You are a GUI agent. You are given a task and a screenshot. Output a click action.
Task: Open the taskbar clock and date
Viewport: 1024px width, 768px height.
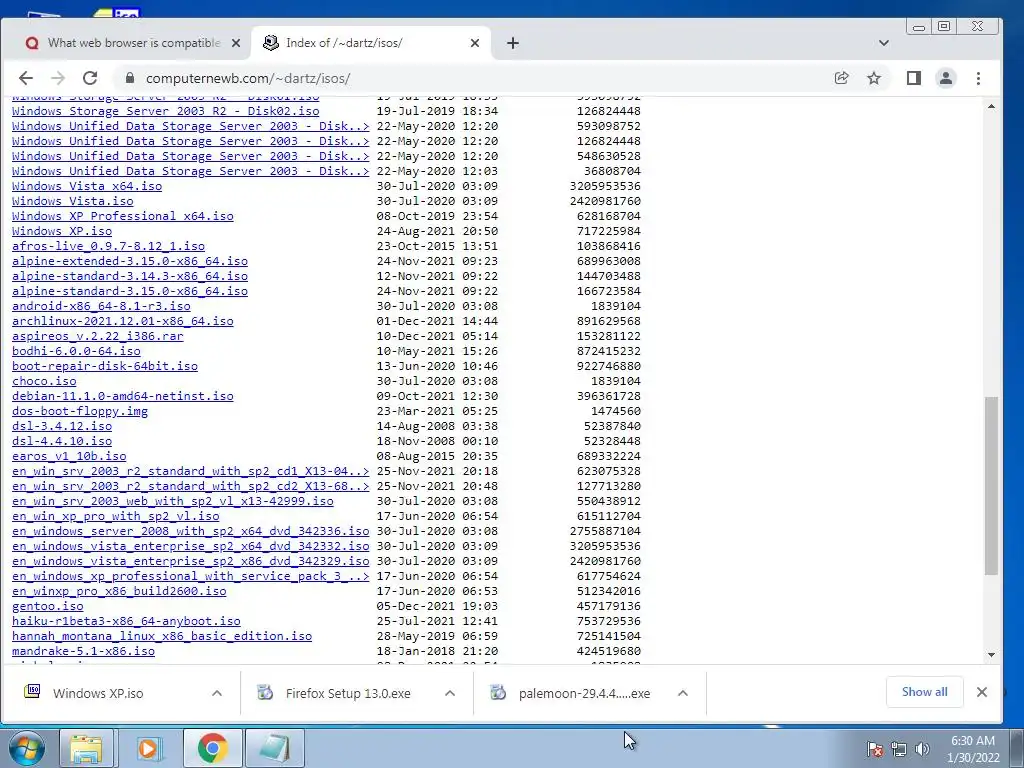point(972,749)
